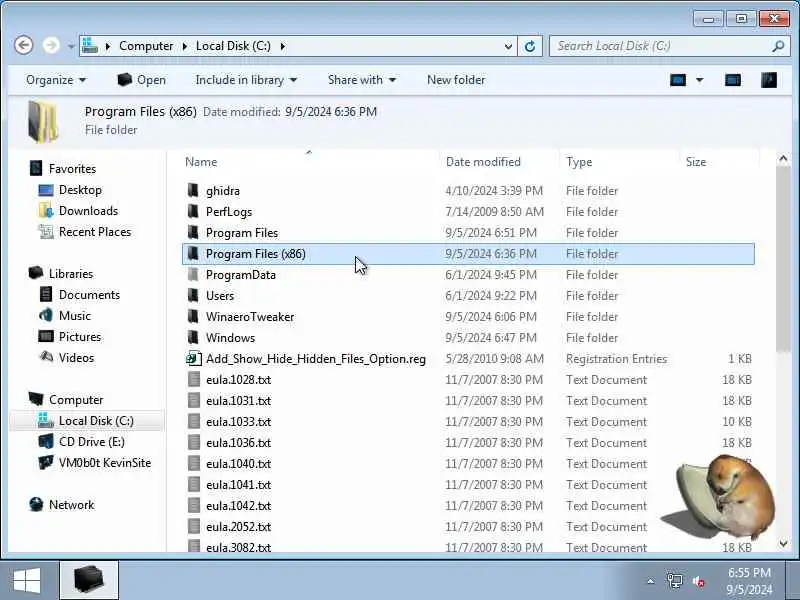Image resolution: width=800 pixels, height=600 pixels.
Task: Select the Program Files folder icon
Action: pyautogui.click(x=193, y=232)
